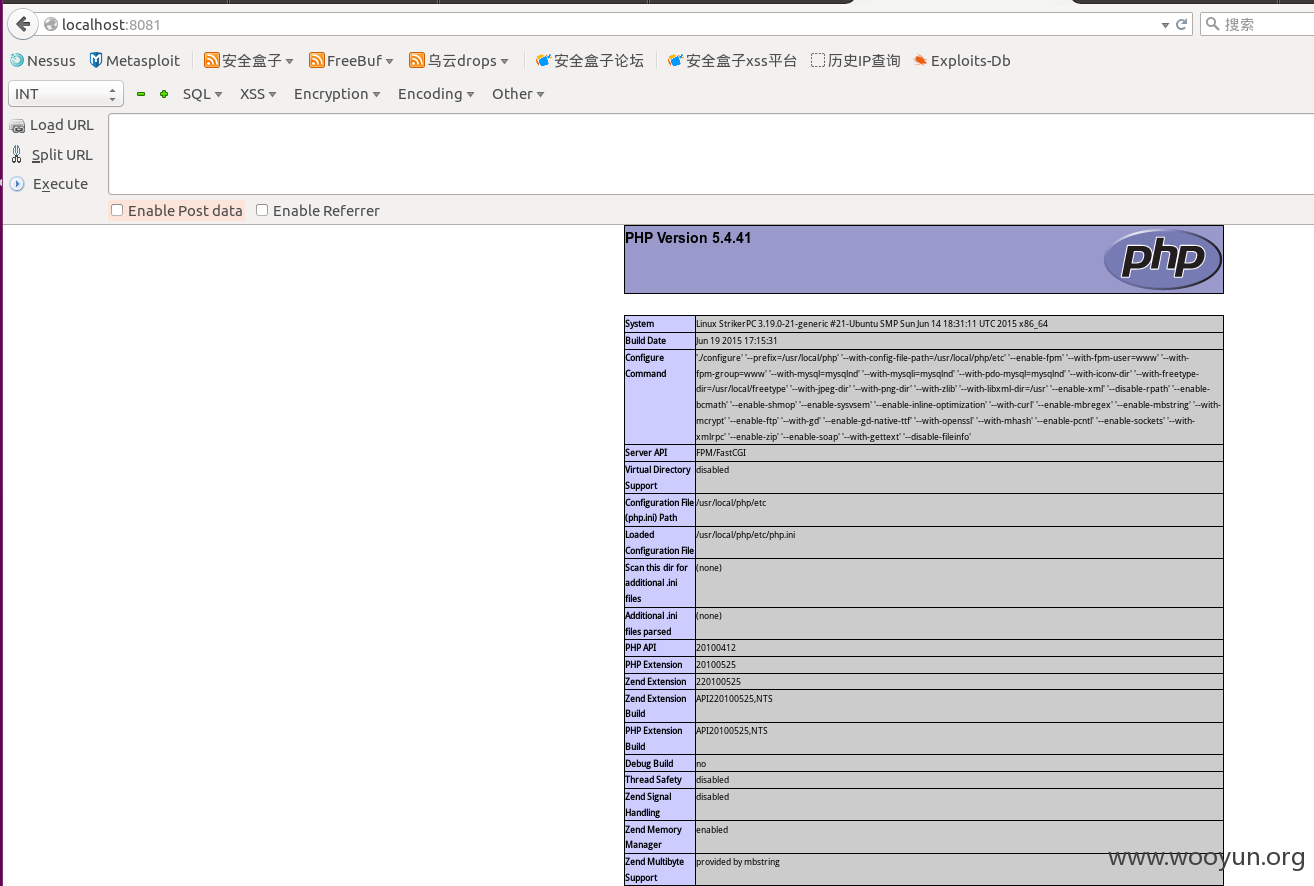
Task: Open the Other menu in HackBar
Action: pyautogui.click(x=518, y=94)
